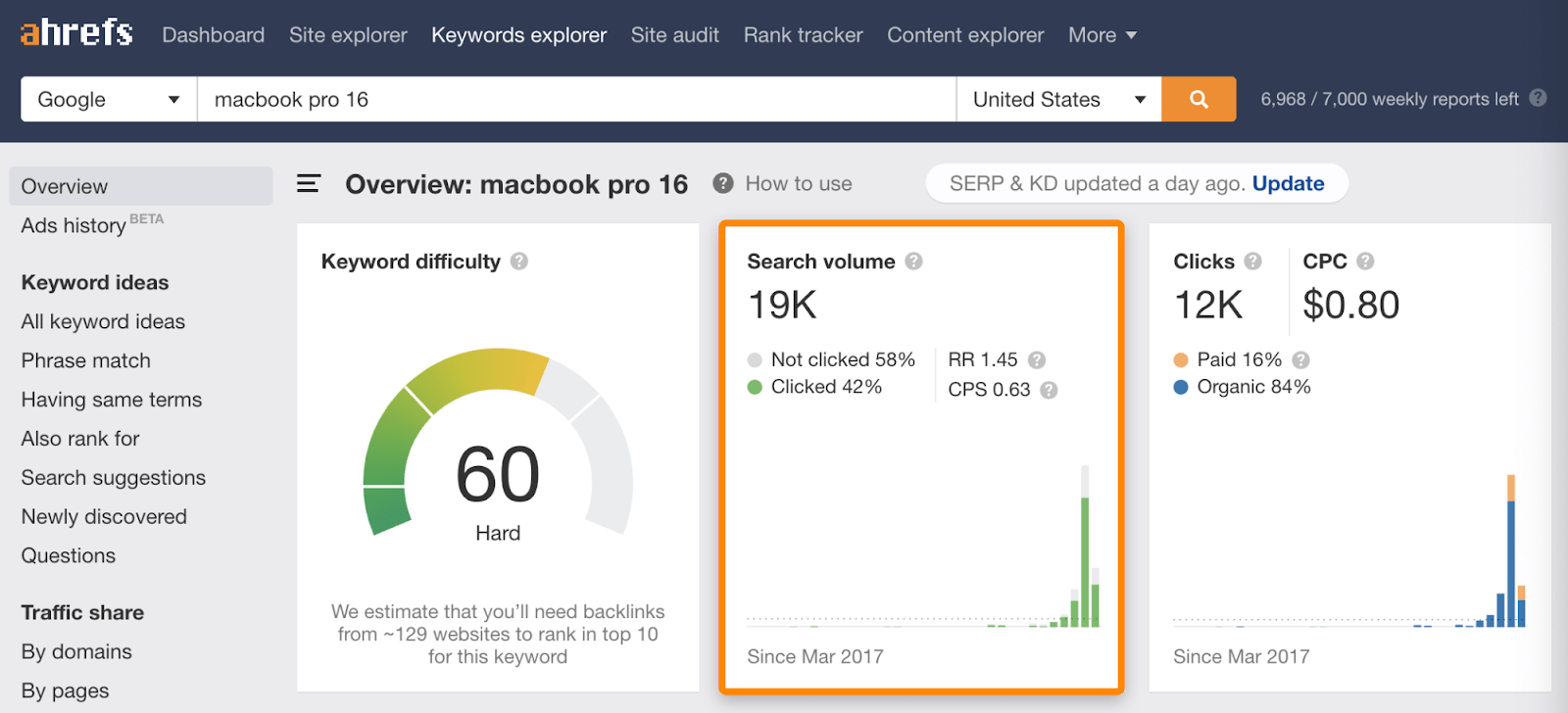Click the orange Paid legend dot
The width and height of the screenshot is (1568, 713).
tap(1181, 359)
